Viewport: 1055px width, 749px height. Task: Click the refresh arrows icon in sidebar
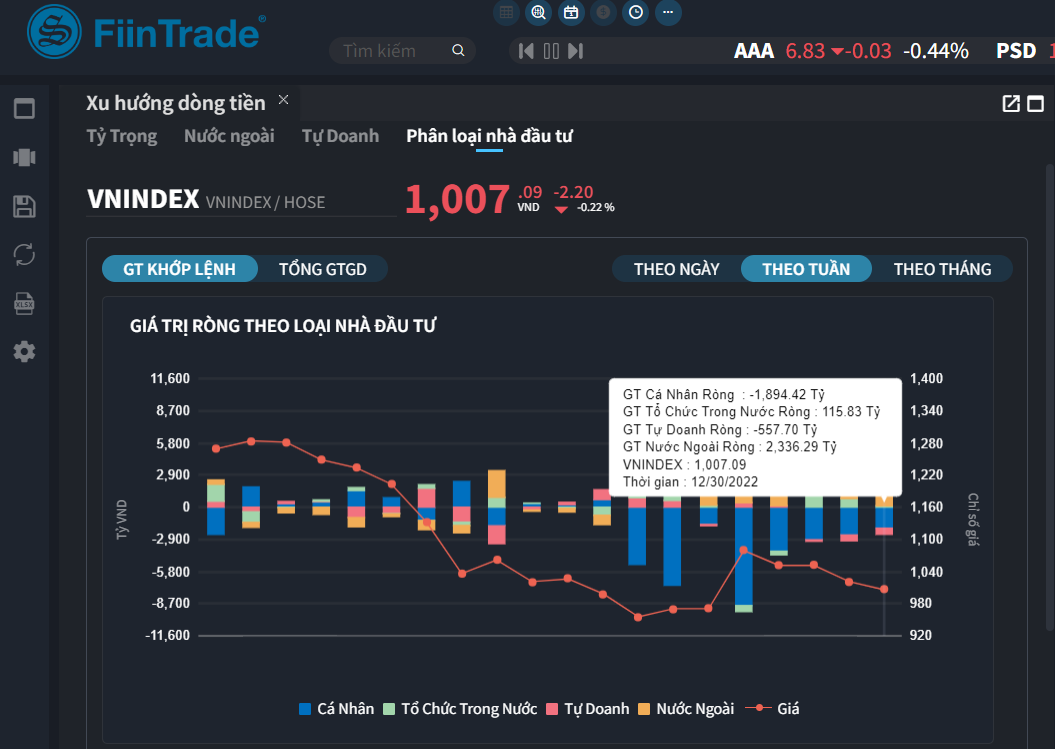[24, 254]
